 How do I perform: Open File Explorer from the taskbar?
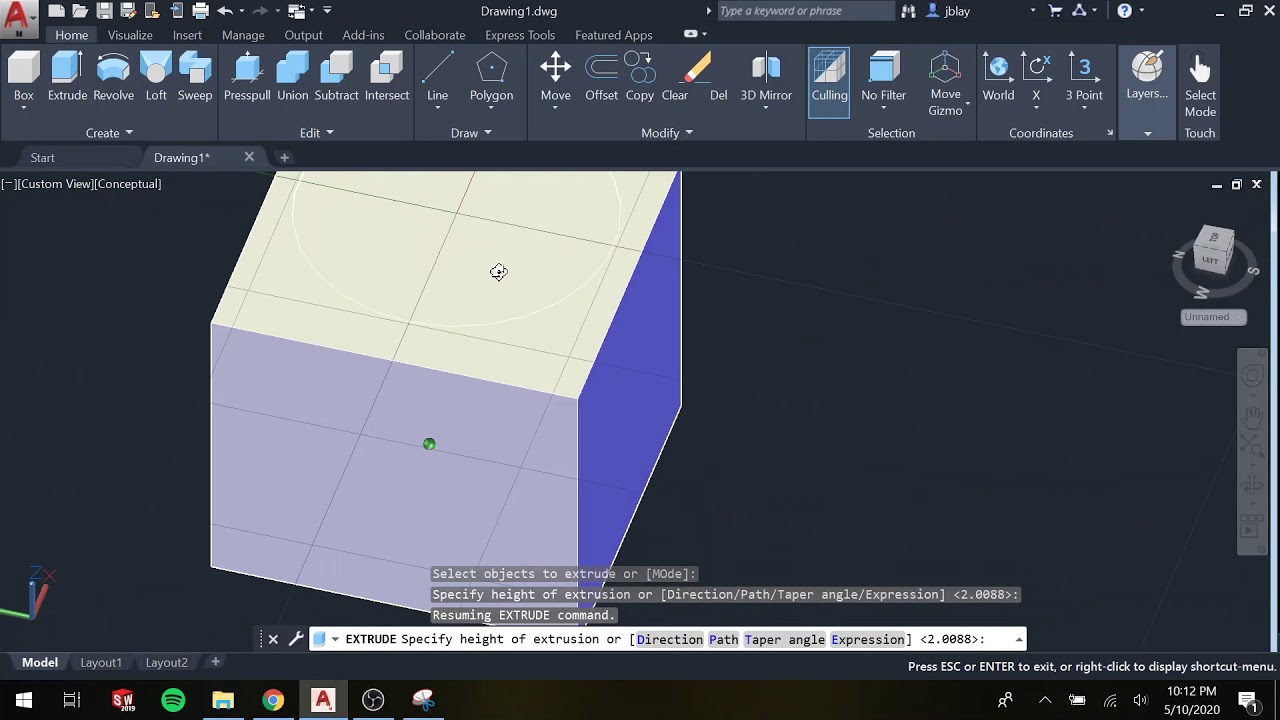223,700
